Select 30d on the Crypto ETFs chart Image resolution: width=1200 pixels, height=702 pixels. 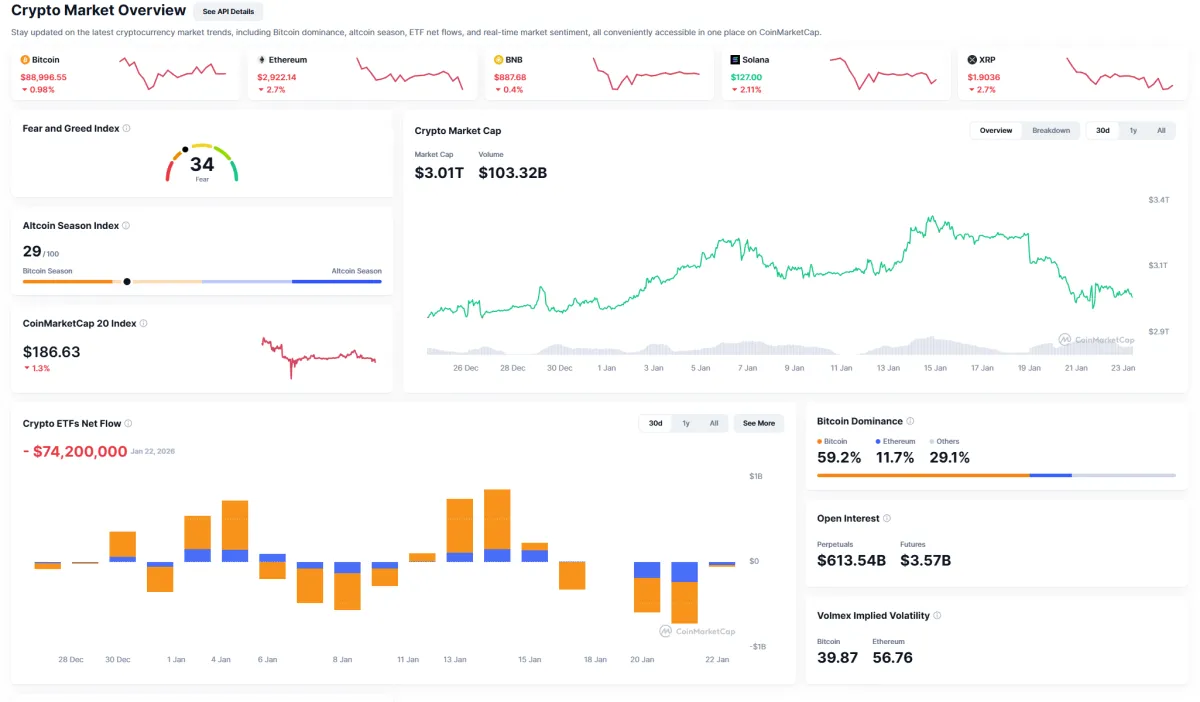655,423
